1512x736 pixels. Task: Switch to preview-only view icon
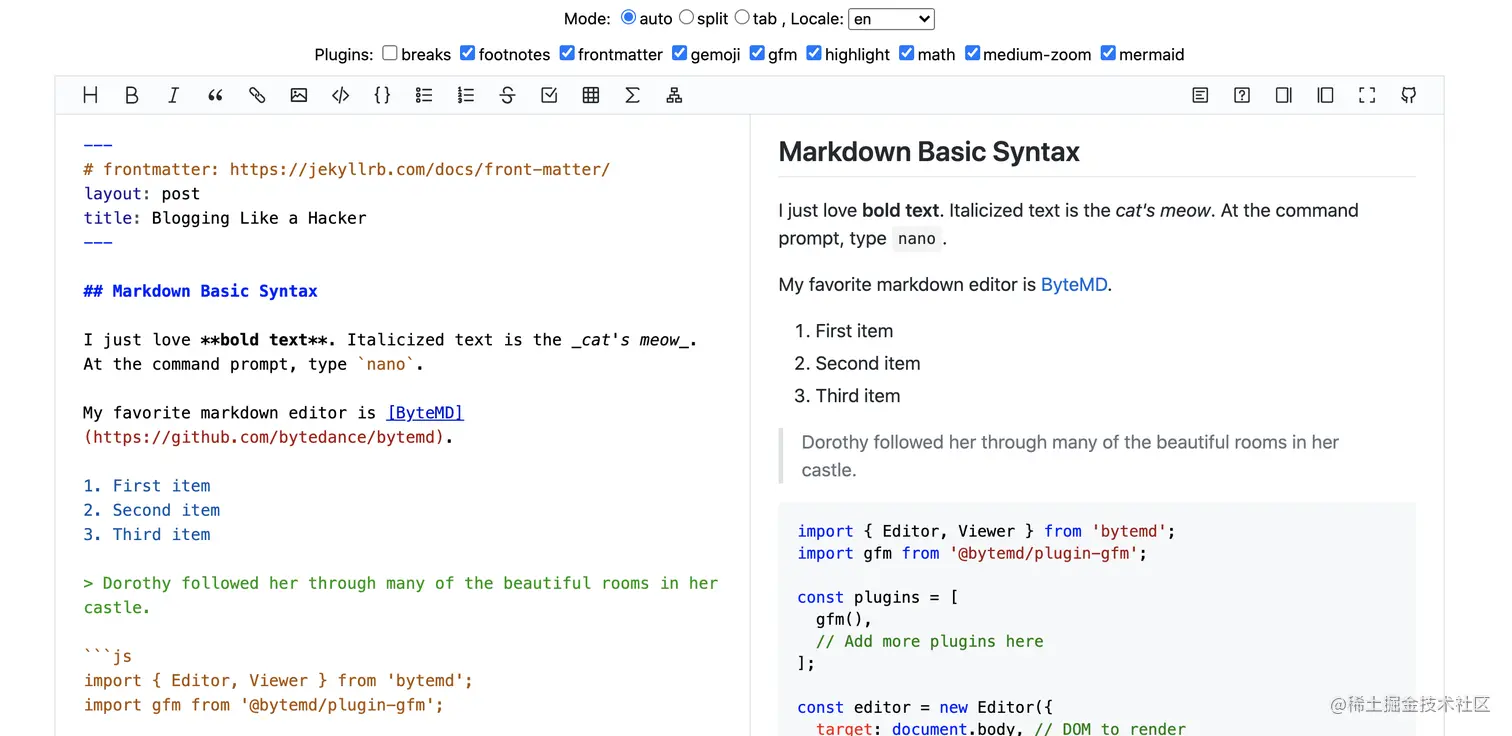[x=1325, y=95]
